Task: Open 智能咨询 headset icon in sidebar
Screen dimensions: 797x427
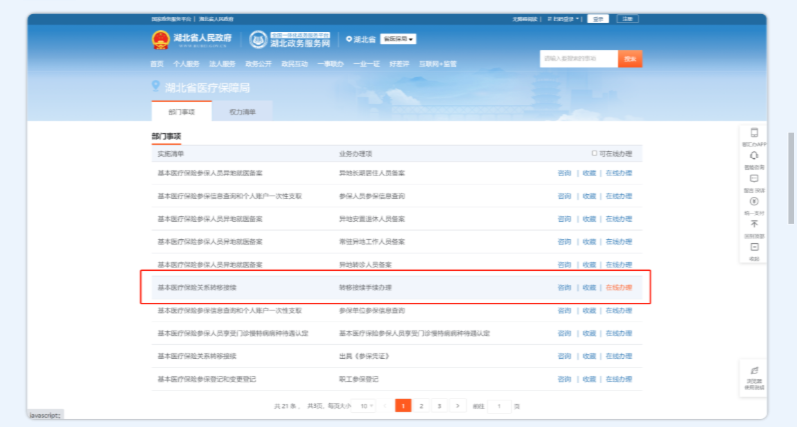Action: [754, 156]
